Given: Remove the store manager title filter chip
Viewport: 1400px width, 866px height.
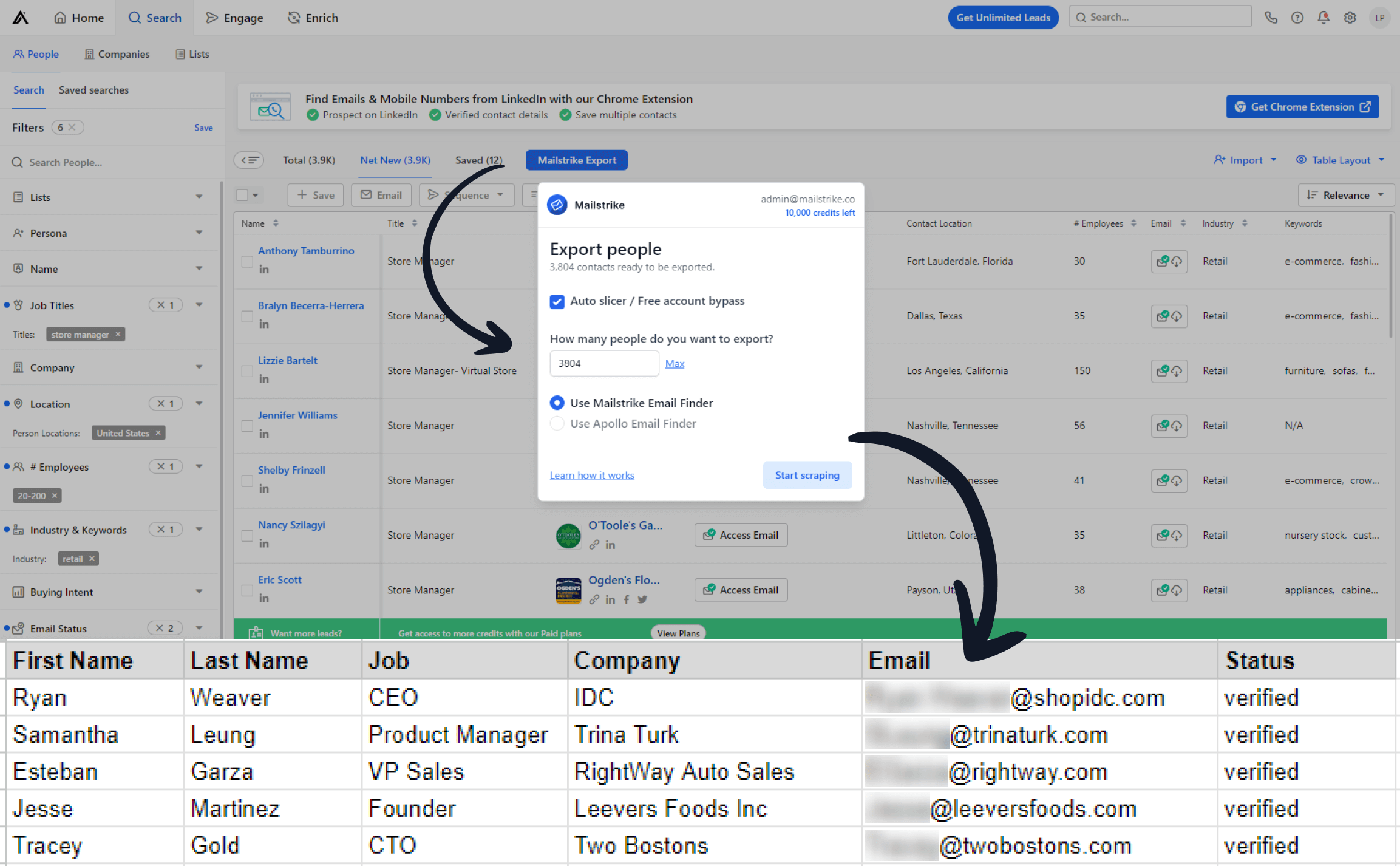Looking at the screenshot, I should (x=118, y=335).
